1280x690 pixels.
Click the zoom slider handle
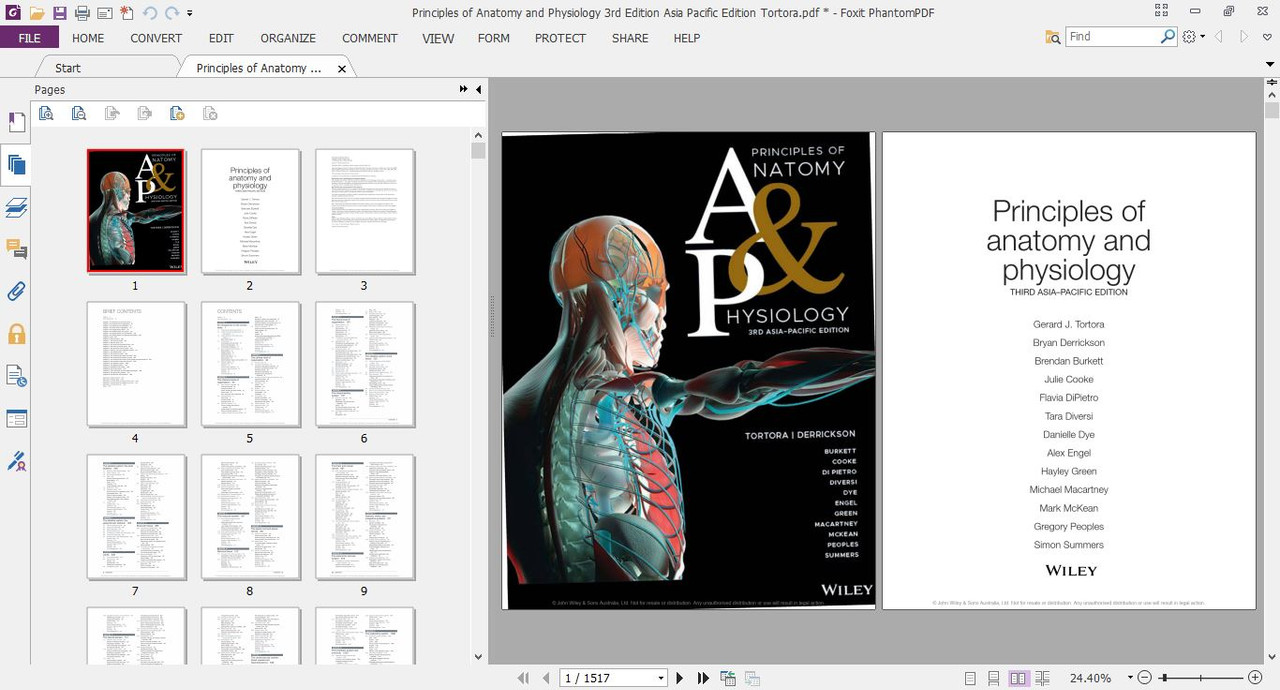click(1164, 678)
